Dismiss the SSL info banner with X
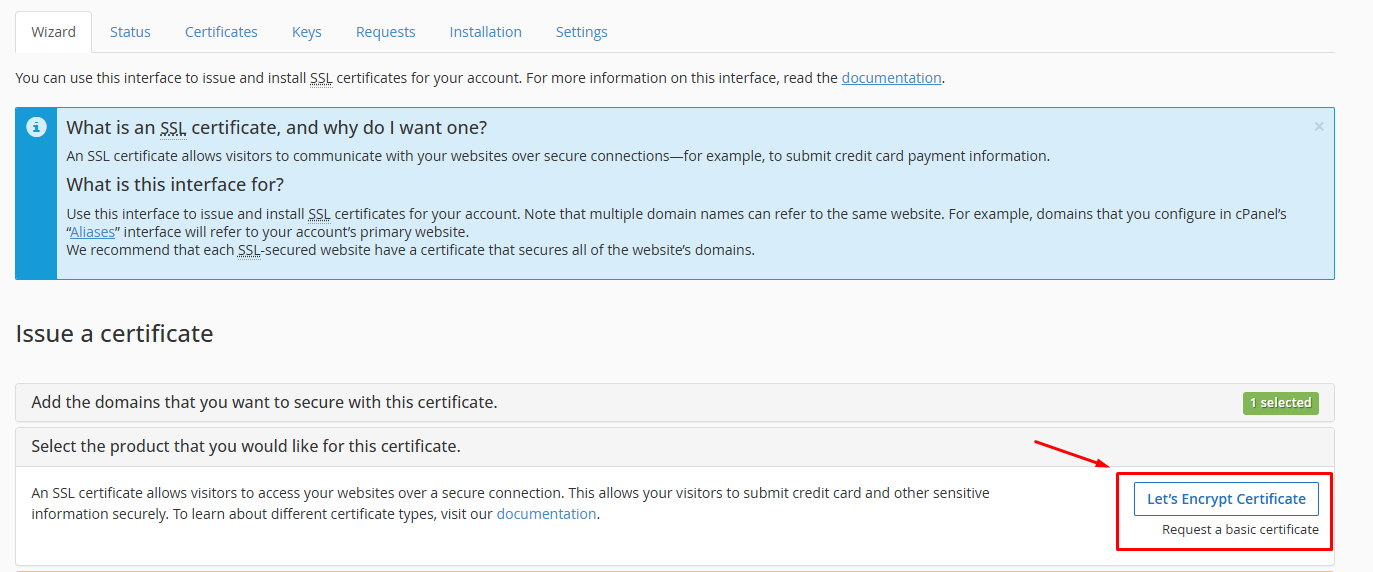The width and height of the screenshot is (1373, 572). pos(1319,127)
